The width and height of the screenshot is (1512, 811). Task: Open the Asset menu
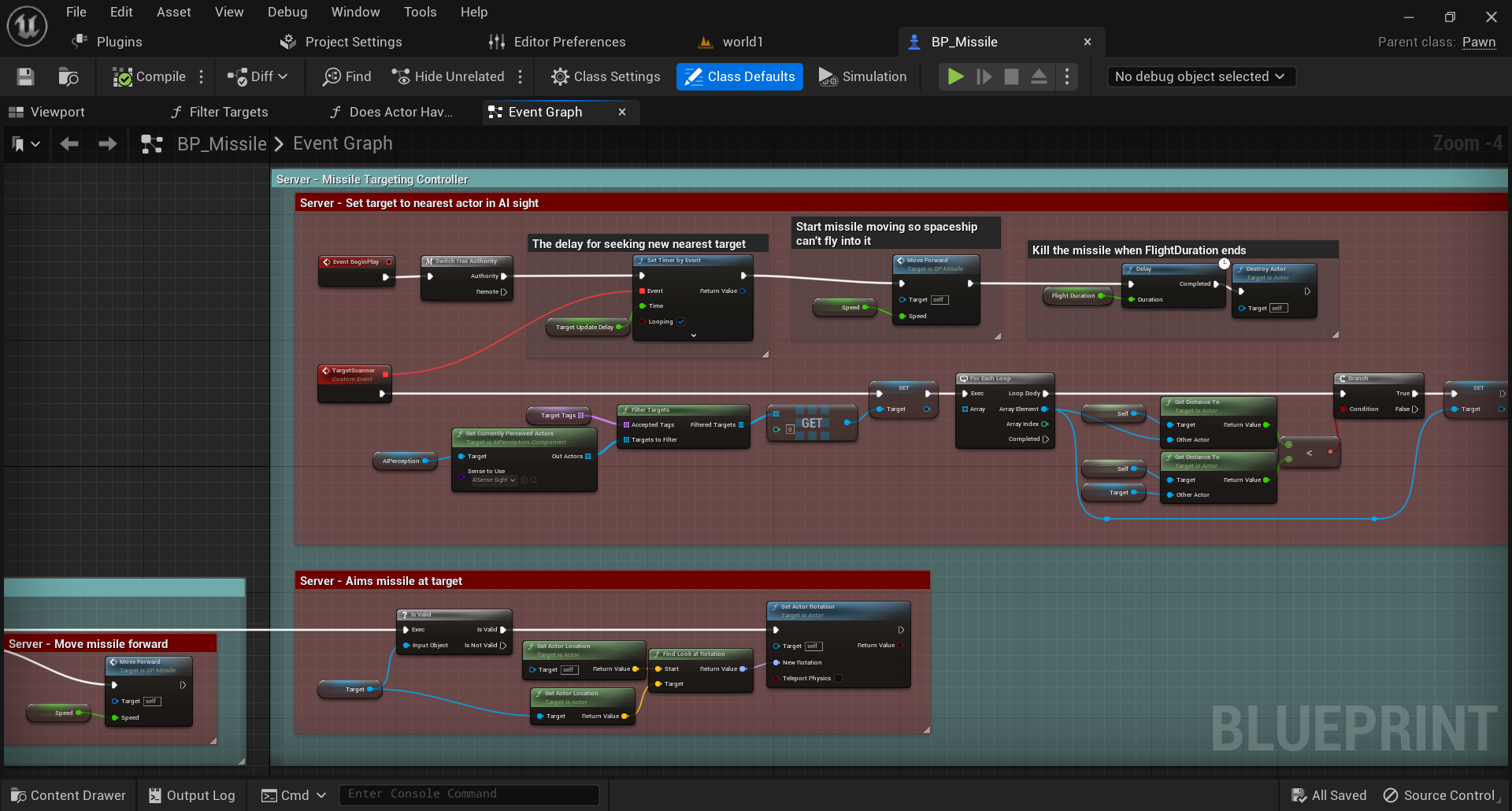(x=174, y=12)
